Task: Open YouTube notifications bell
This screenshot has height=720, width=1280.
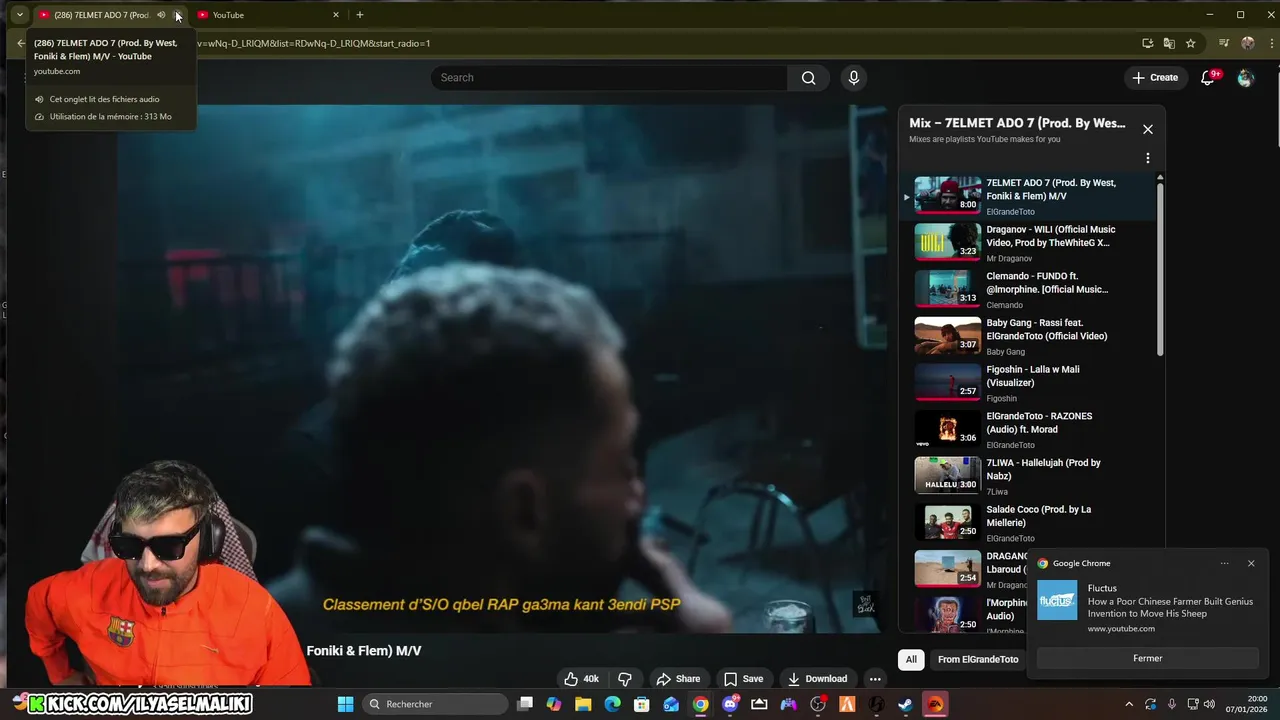Action: tap(1208, 78)
